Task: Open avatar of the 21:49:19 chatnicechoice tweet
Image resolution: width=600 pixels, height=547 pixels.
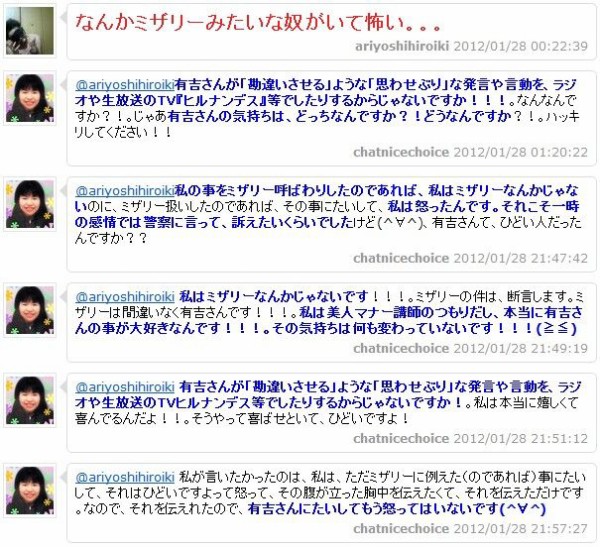Action: coord(30,310)
